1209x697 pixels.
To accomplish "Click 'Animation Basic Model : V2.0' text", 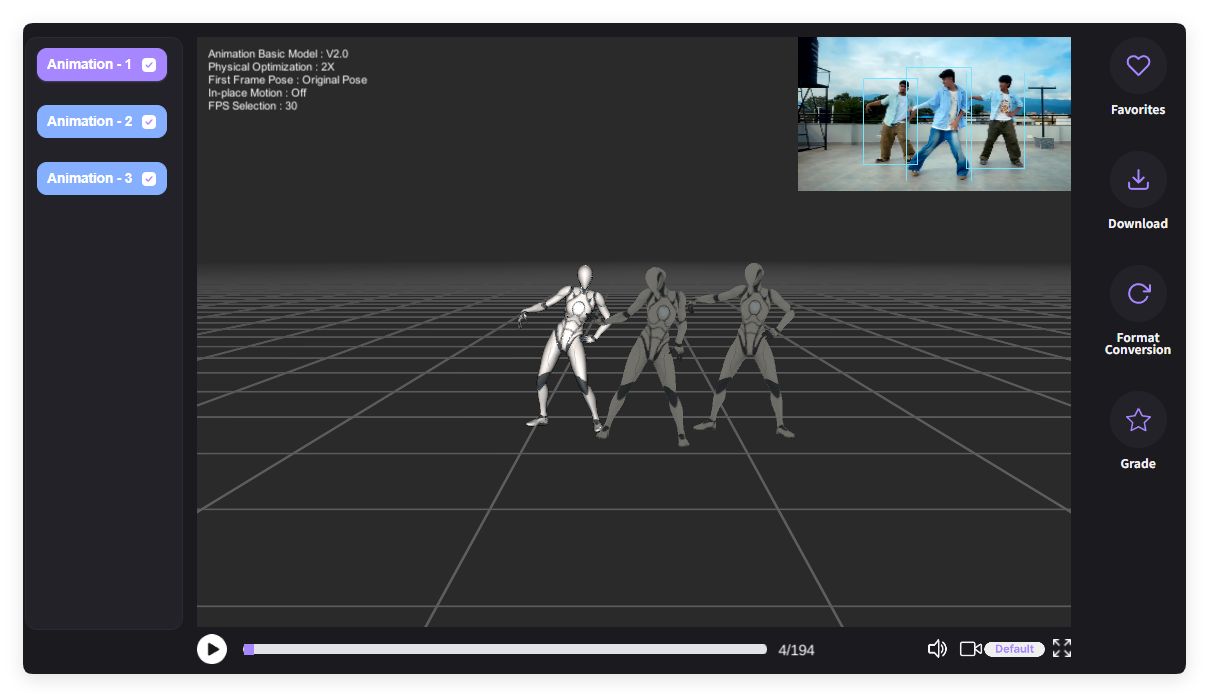I will tap(278, 54).
